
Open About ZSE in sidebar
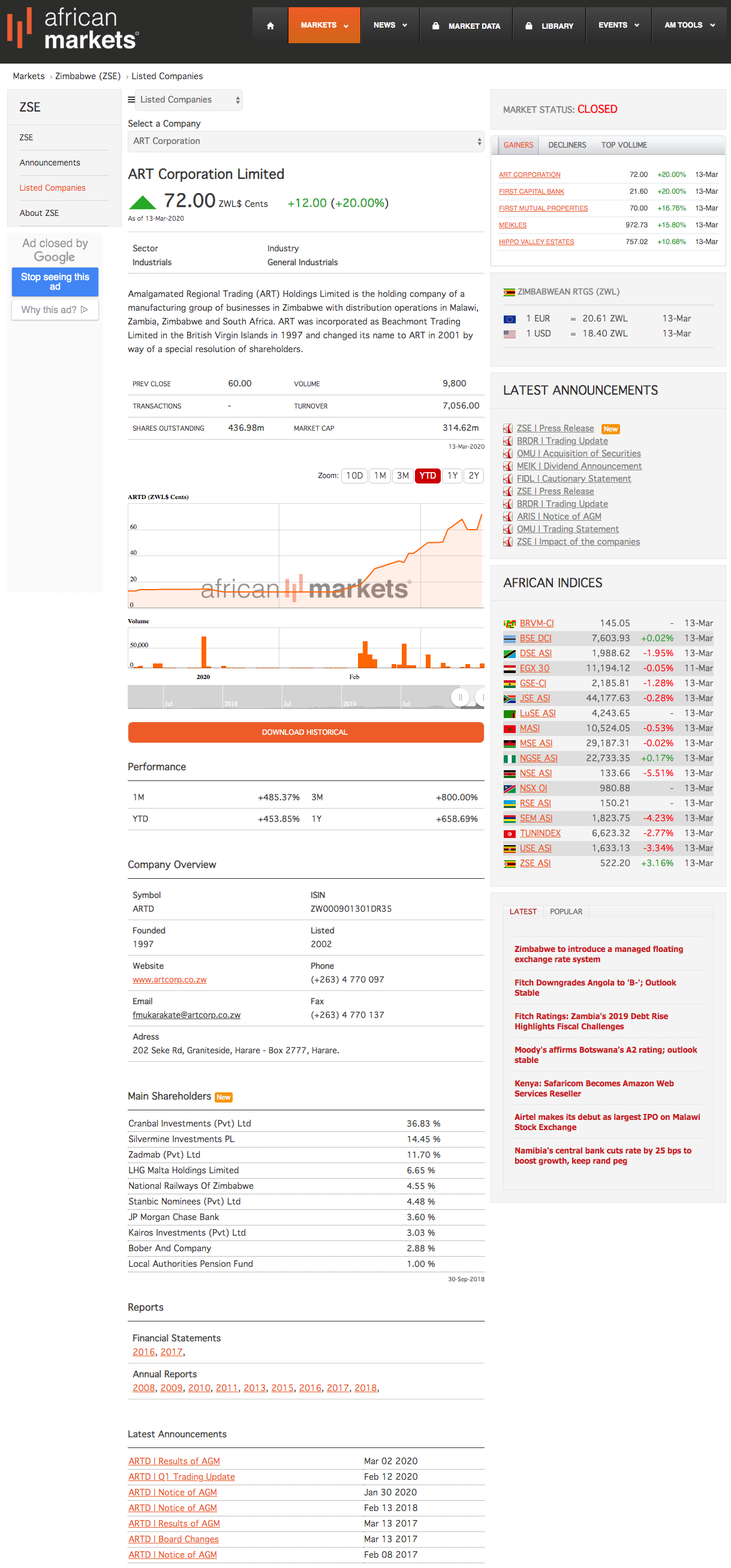[39, 214]
